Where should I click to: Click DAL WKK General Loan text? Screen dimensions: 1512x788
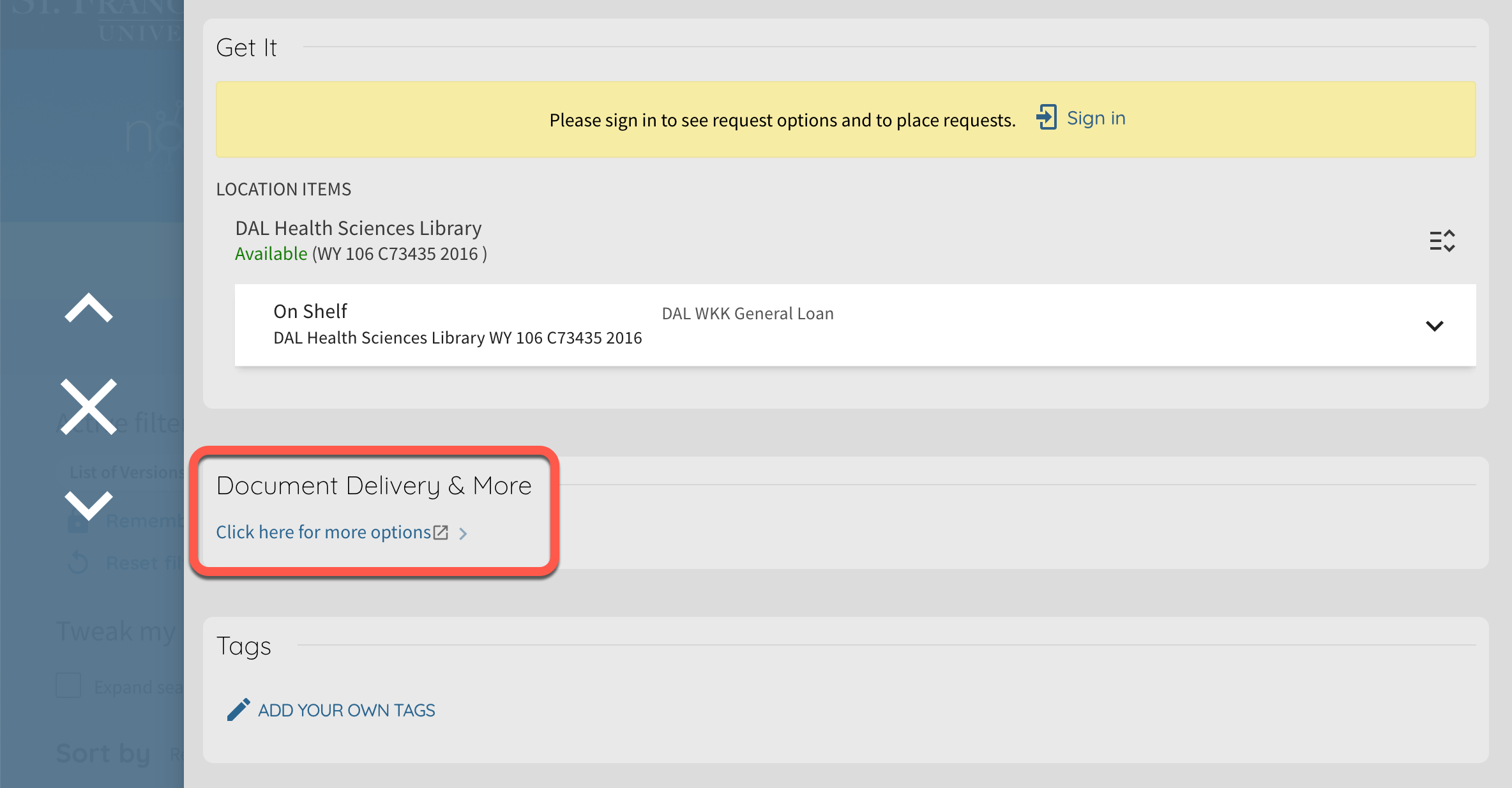coord(748,314)
